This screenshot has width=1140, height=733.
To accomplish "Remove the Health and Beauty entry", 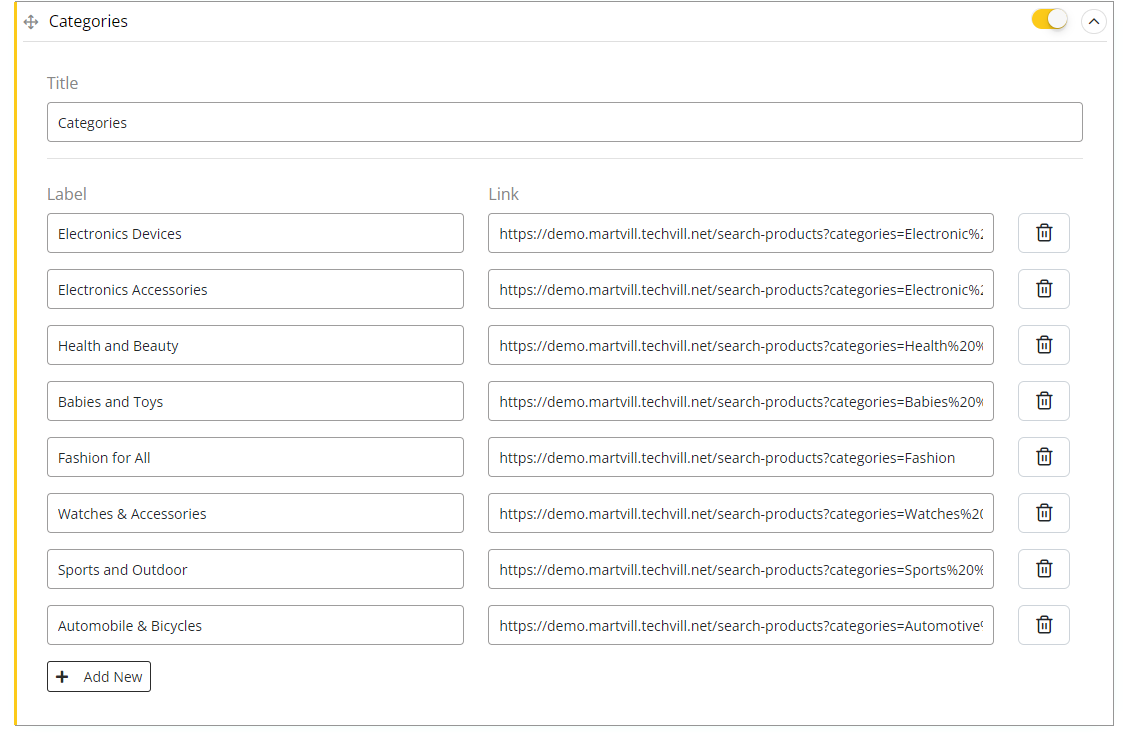I will point(1043,345).
